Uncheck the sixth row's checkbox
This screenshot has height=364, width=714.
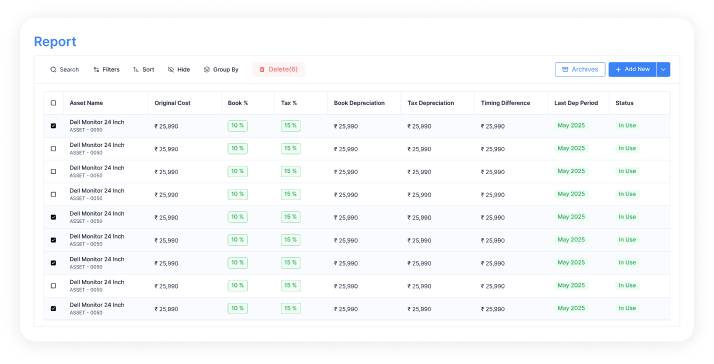53,240
